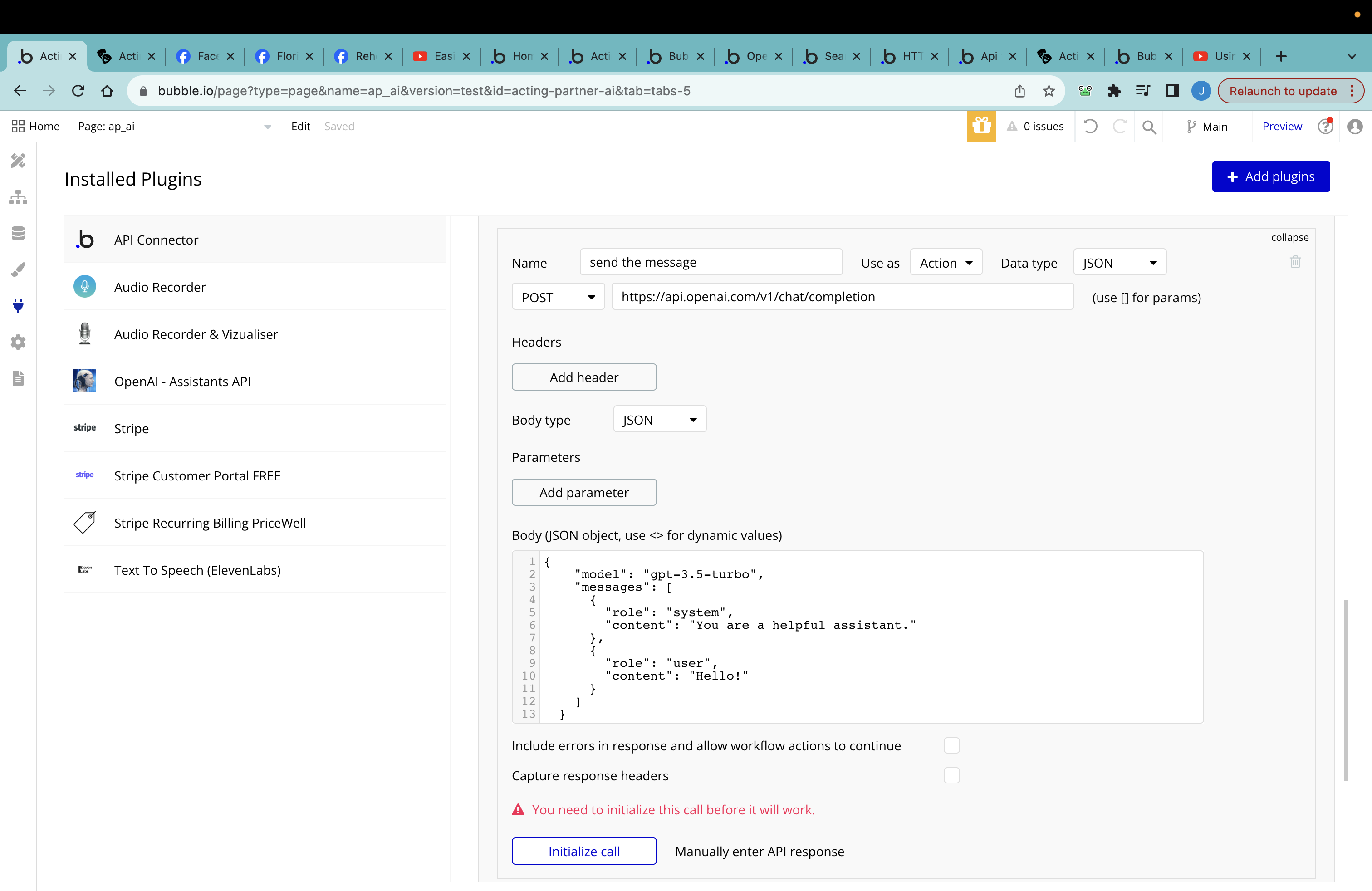Open the Logs document icon in sidebar
Image resolution: width=1372 pixels, height=891 pixels.
[x=18, y=378]
